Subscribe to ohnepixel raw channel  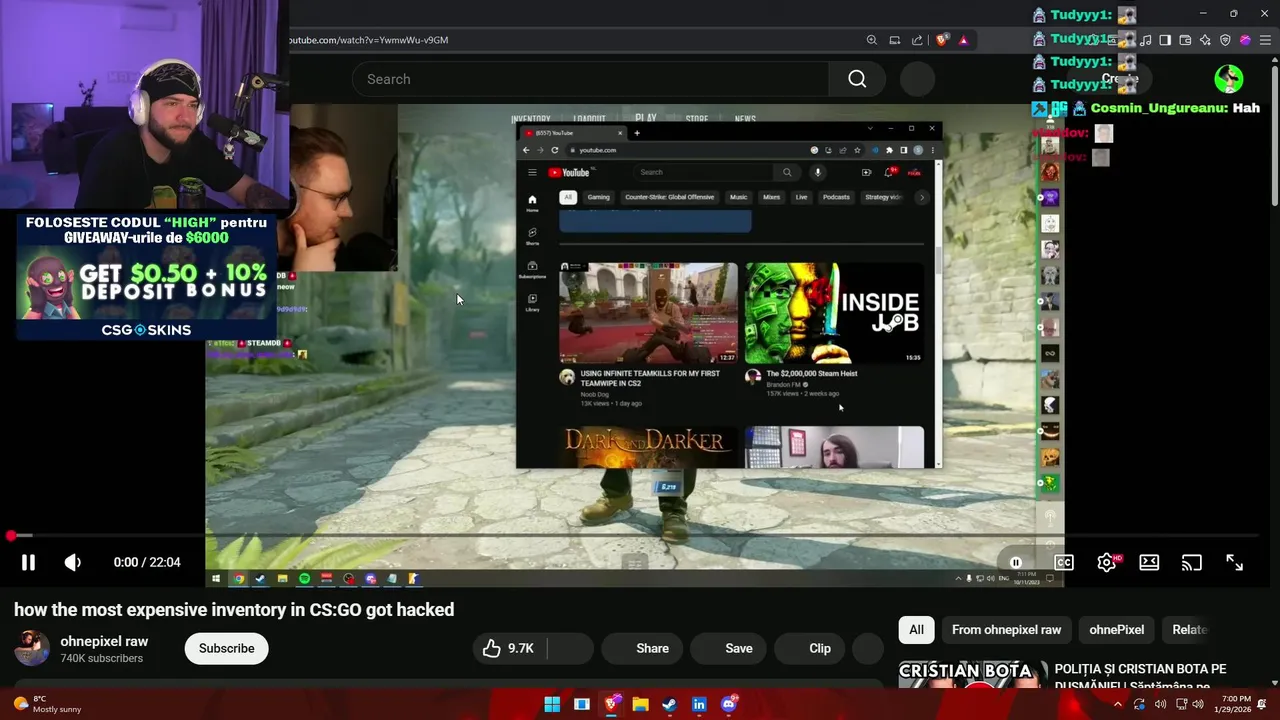(x=226, y=648)
